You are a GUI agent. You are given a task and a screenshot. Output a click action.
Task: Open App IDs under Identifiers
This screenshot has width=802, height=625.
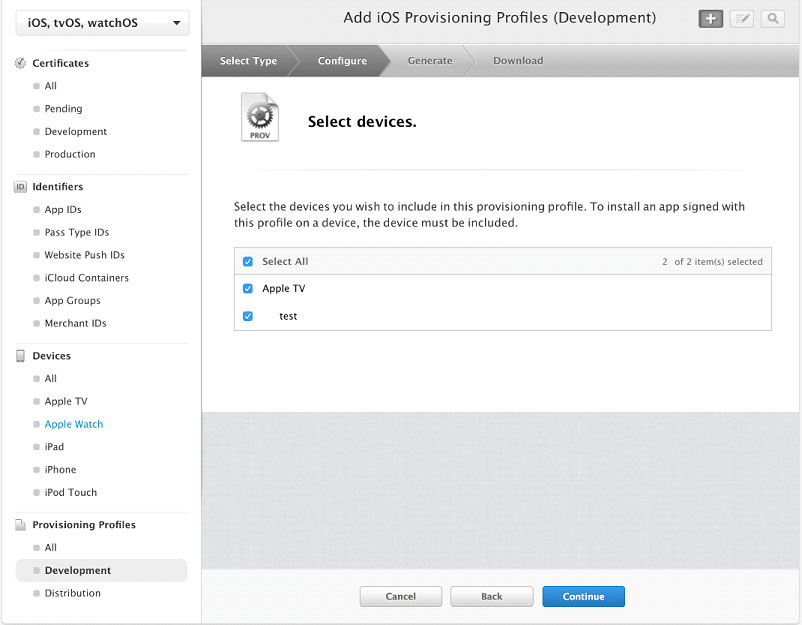[x=63, y=210]
